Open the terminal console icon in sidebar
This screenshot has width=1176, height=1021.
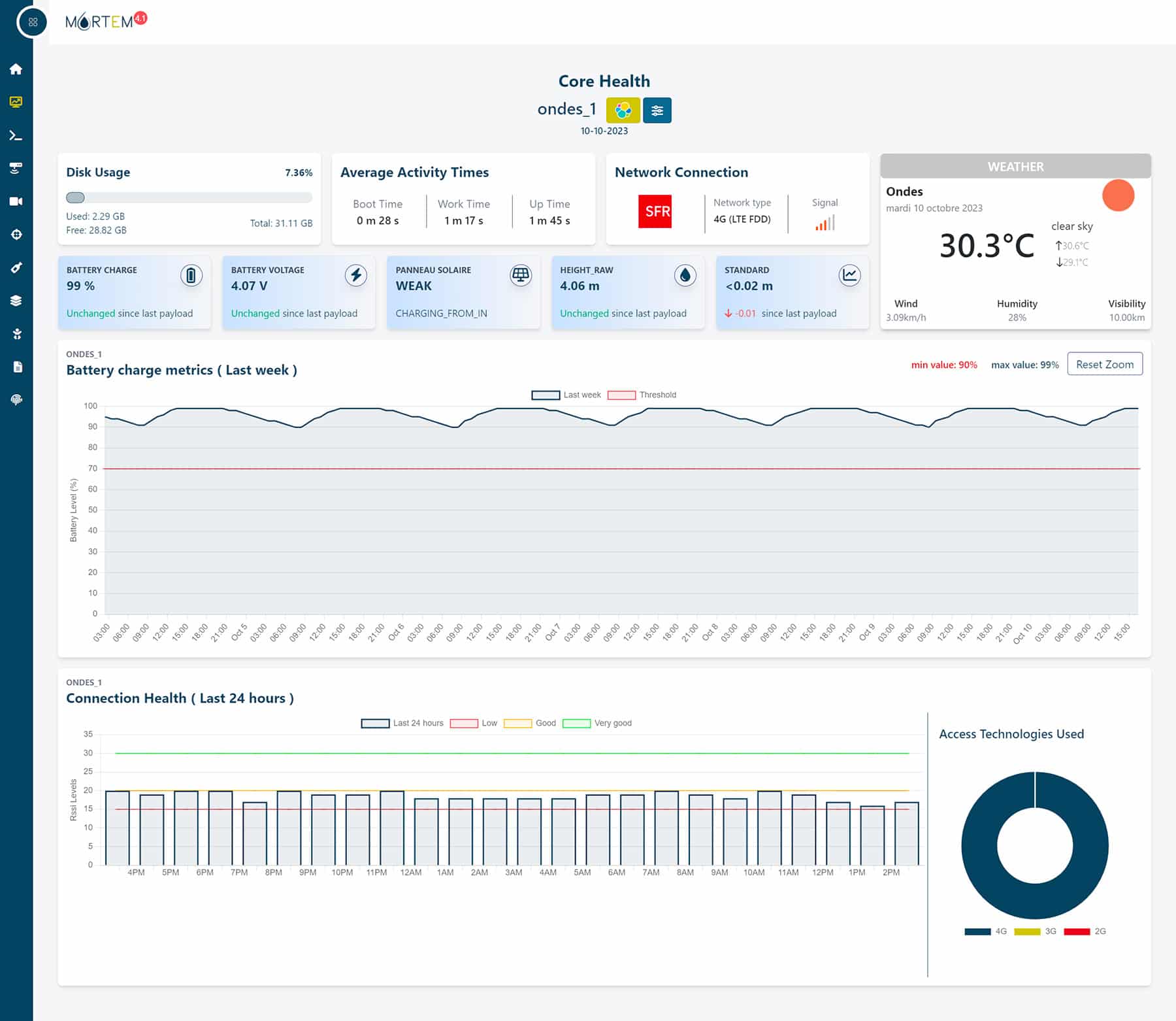pos(16,135)
